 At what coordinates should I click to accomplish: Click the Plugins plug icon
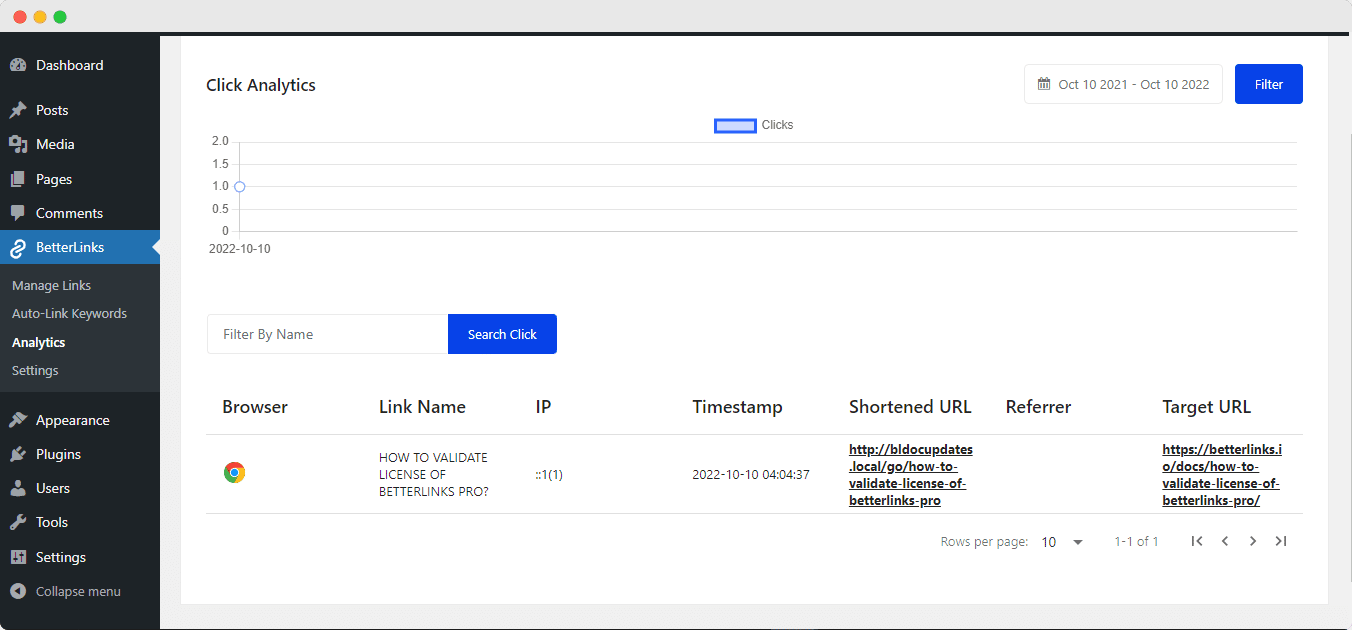tap(18, 454)
